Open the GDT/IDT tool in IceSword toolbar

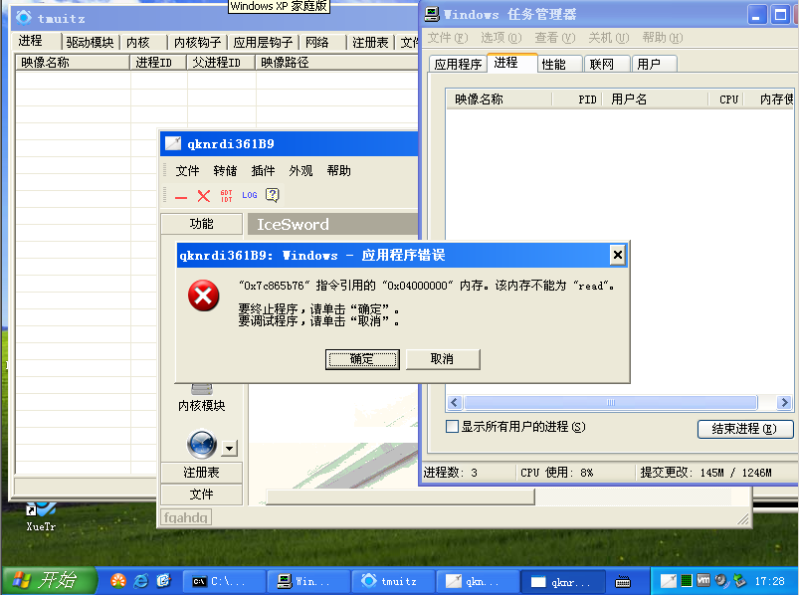pos(226,195)
